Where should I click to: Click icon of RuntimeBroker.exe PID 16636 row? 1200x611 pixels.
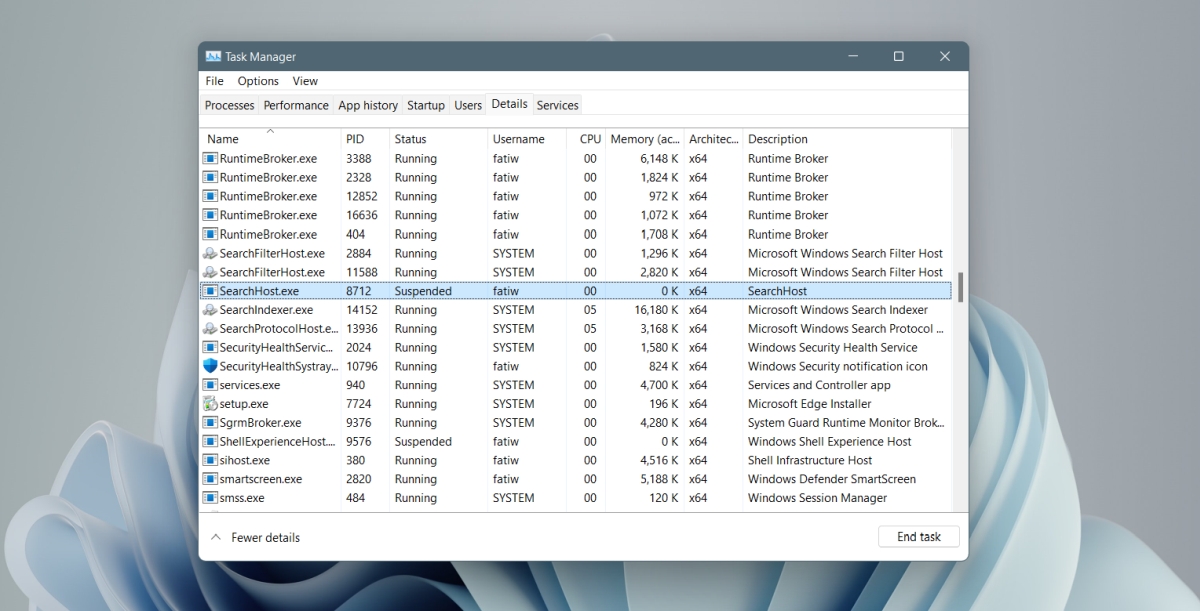click(x=210, y=215)
